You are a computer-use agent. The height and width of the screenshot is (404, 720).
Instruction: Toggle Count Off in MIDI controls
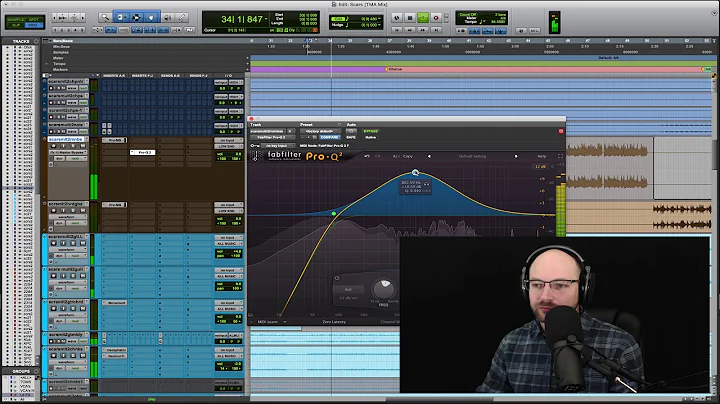coord(468,15)
